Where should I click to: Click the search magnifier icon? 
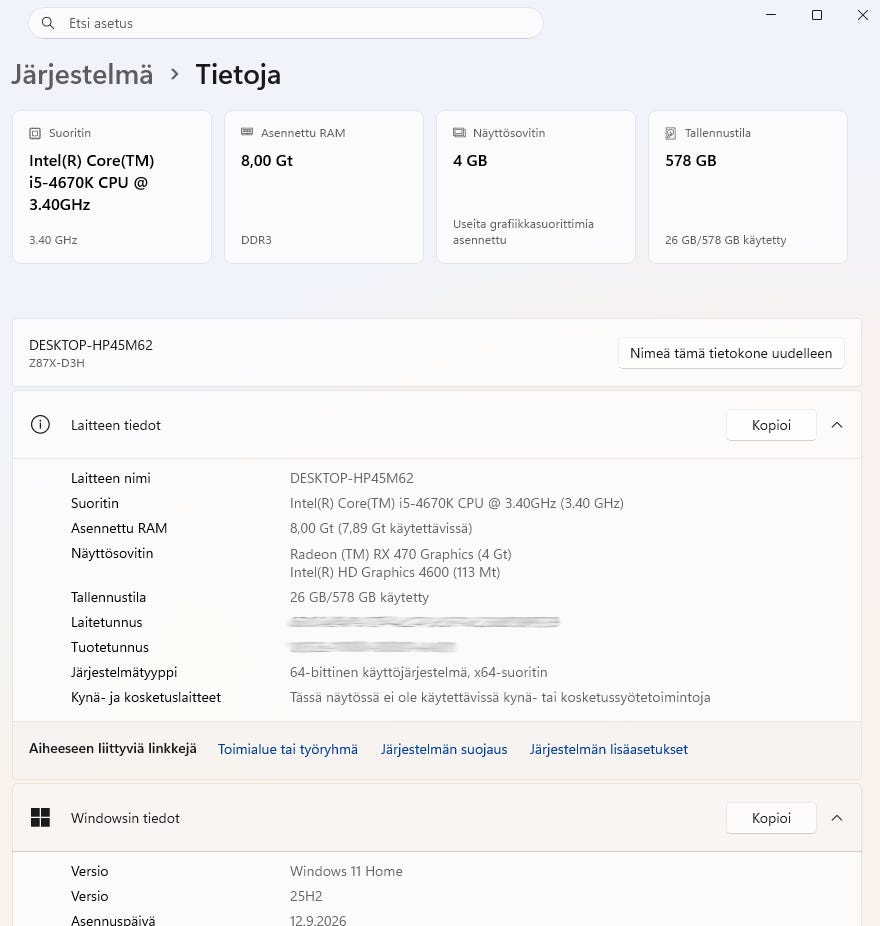pos(48,23)
